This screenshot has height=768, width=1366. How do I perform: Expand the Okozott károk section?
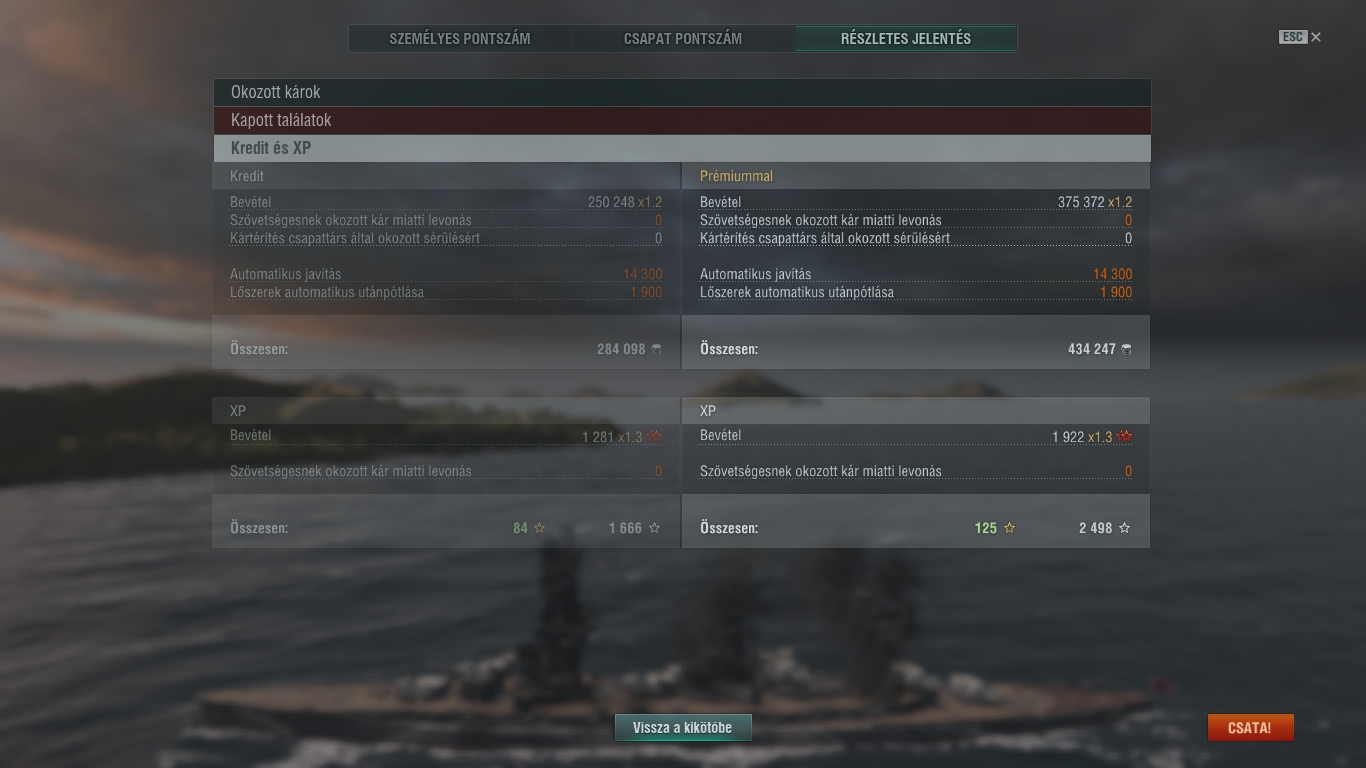682,92
